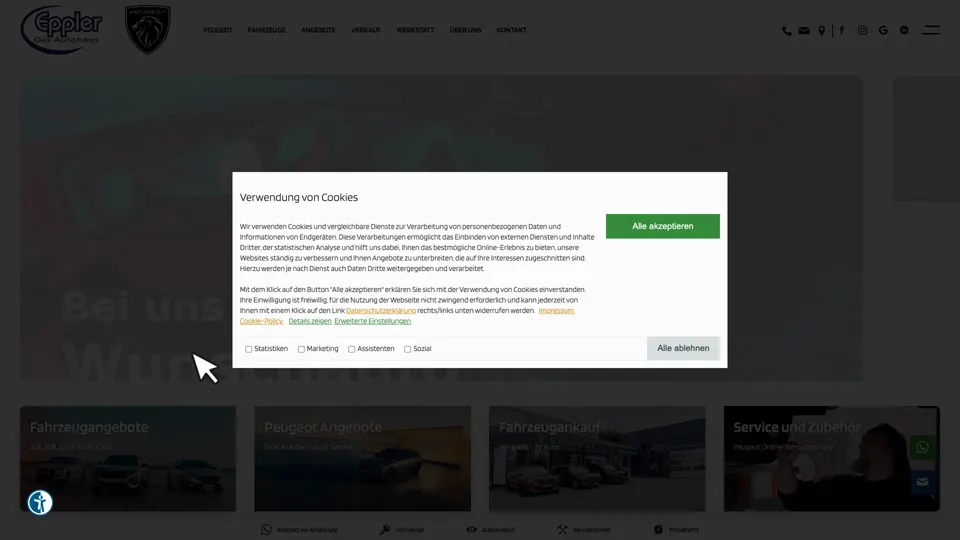This screenshot has width=960, height=540.
Task: Open the Peugeot Angebote tile
Action: tap(362, 459)
